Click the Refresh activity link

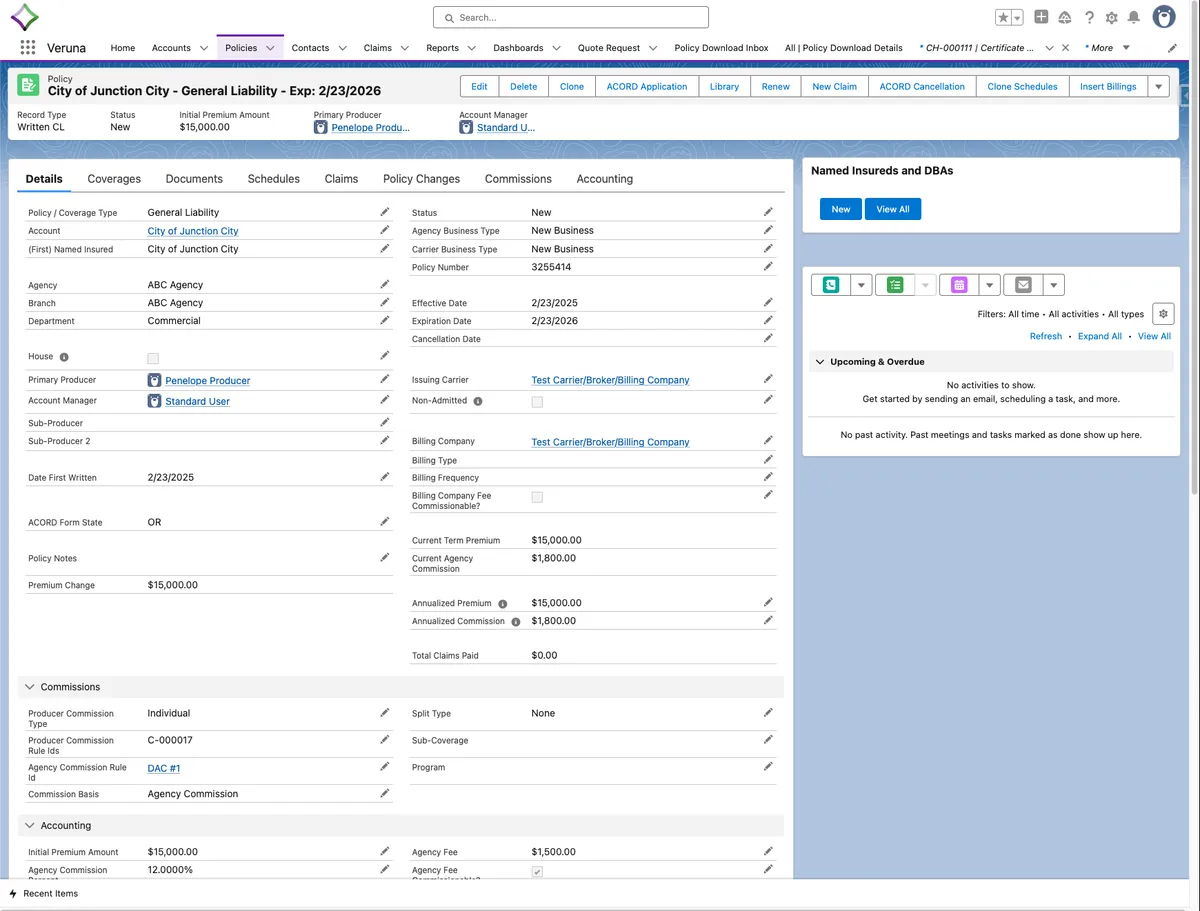click(x=1046, y=337)
